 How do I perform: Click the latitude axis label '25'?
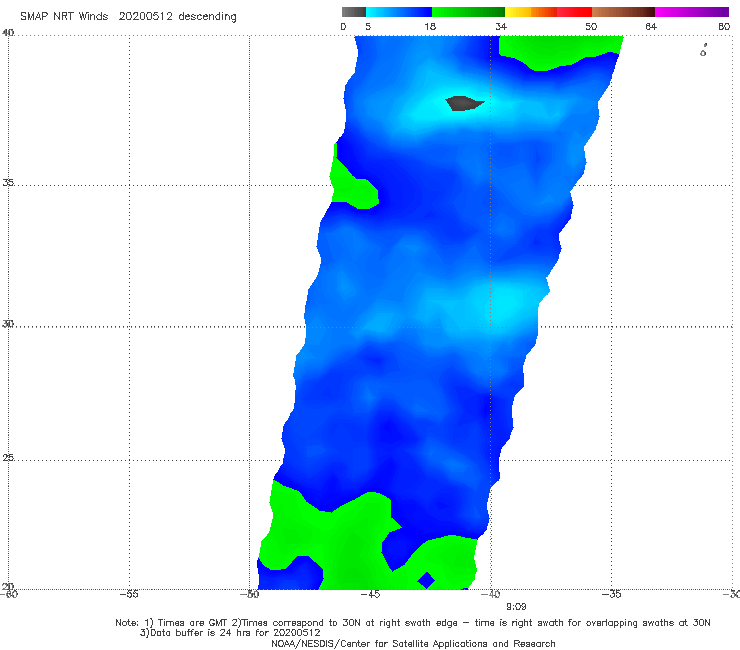8,457
